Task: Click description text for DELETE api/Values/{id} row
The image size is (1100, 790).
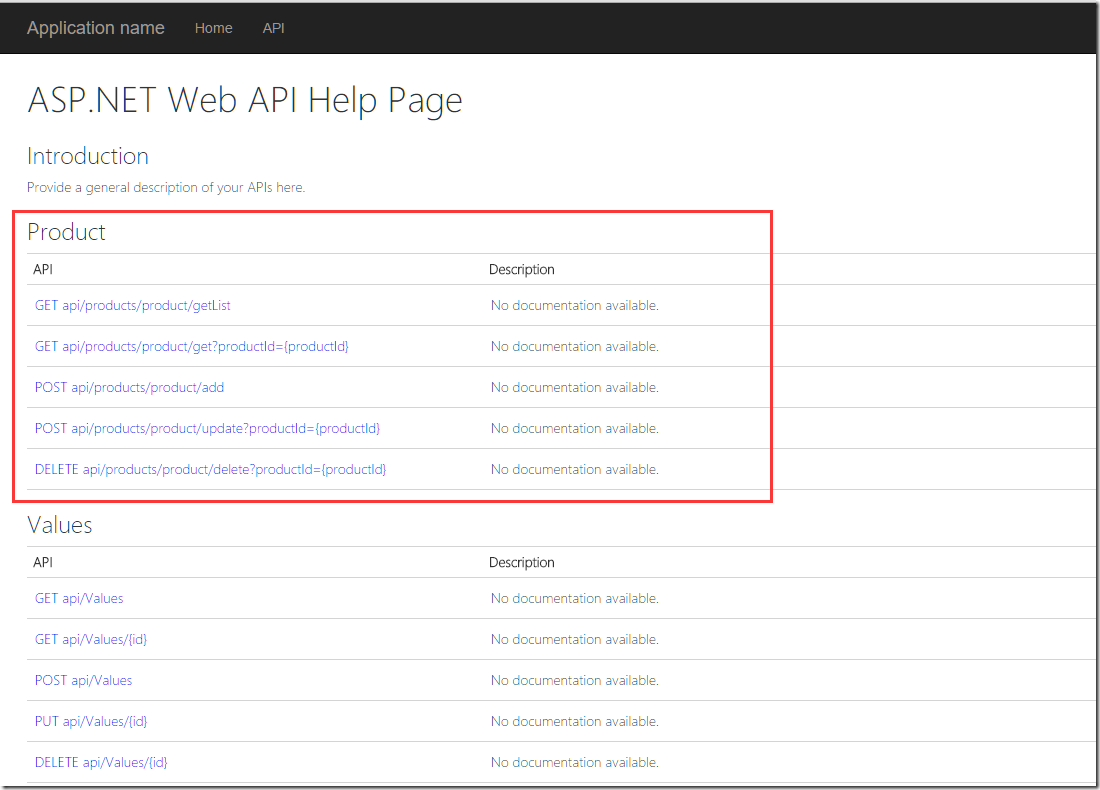Action: pyautogui.click(x=575, y=763)
